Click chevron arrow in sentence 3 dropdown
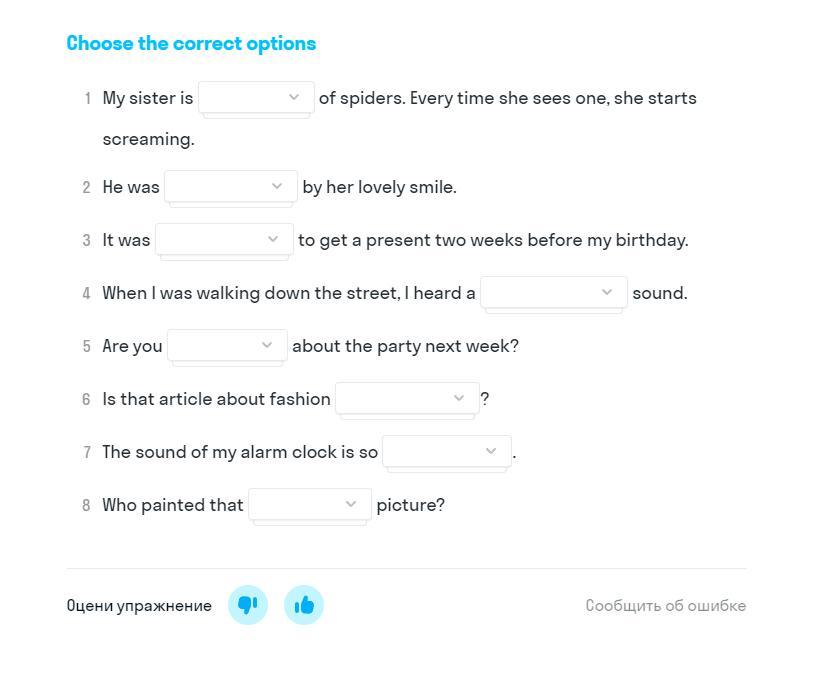The width and height of the screenshot is (820, 677). 273,239
